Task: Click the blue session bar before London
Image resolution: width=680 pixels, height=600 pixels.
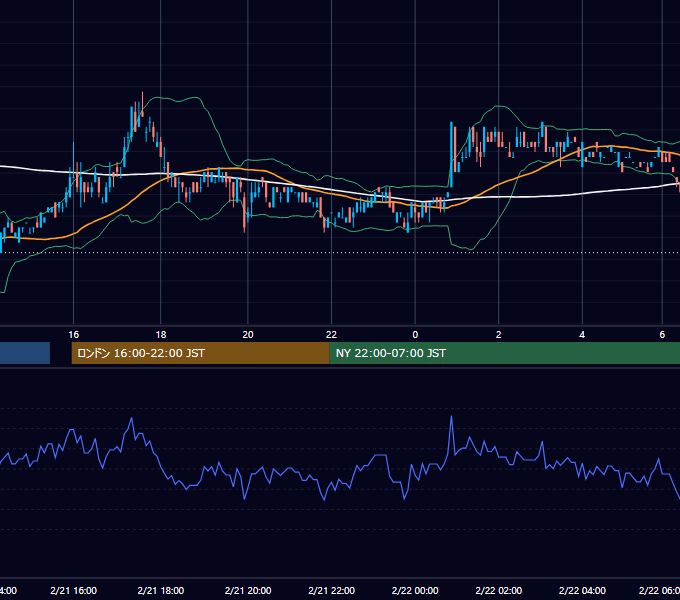Action: coord(25,353)
